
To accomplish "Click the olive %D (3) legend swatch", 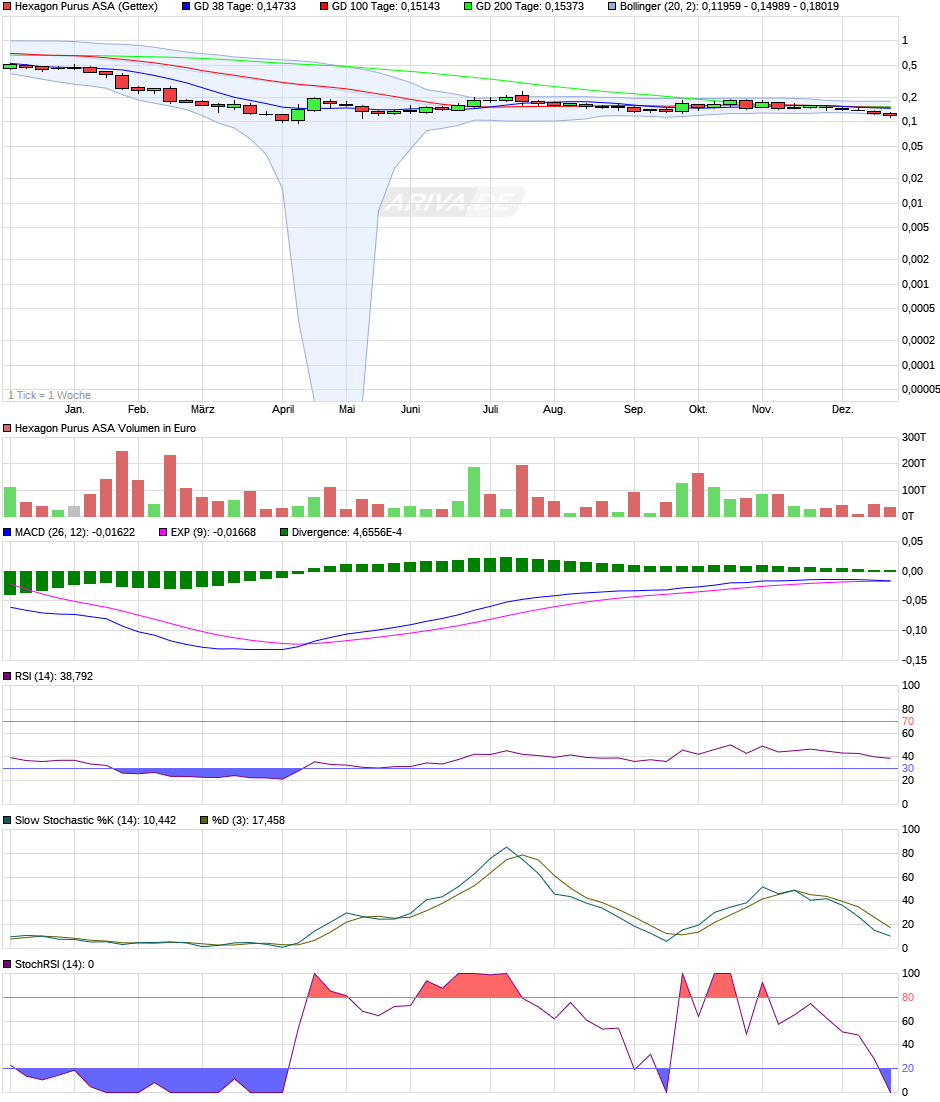I will (x=205, y=820).
